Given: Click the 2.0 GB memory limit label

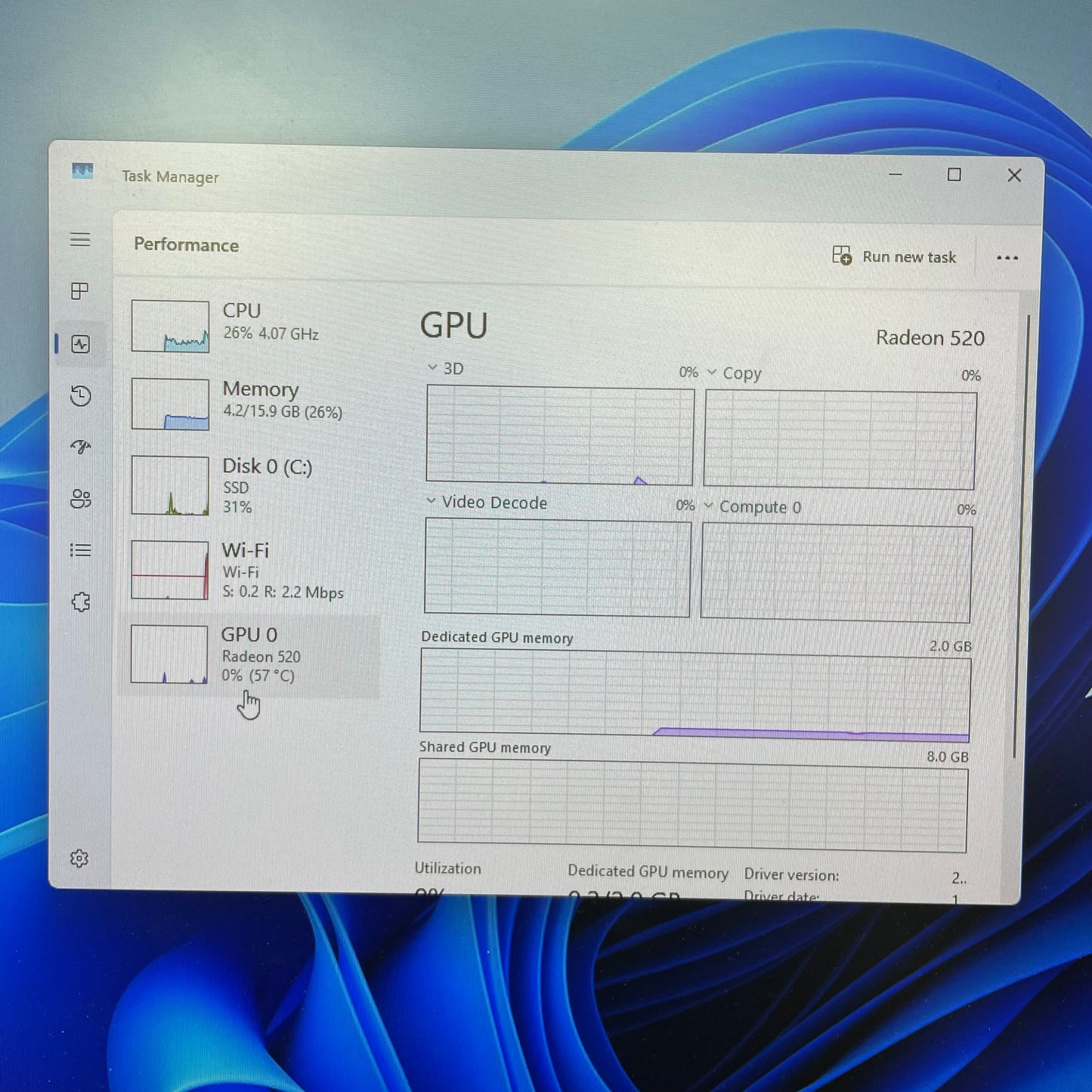Looking at the screenshot, I should (950, 646).
